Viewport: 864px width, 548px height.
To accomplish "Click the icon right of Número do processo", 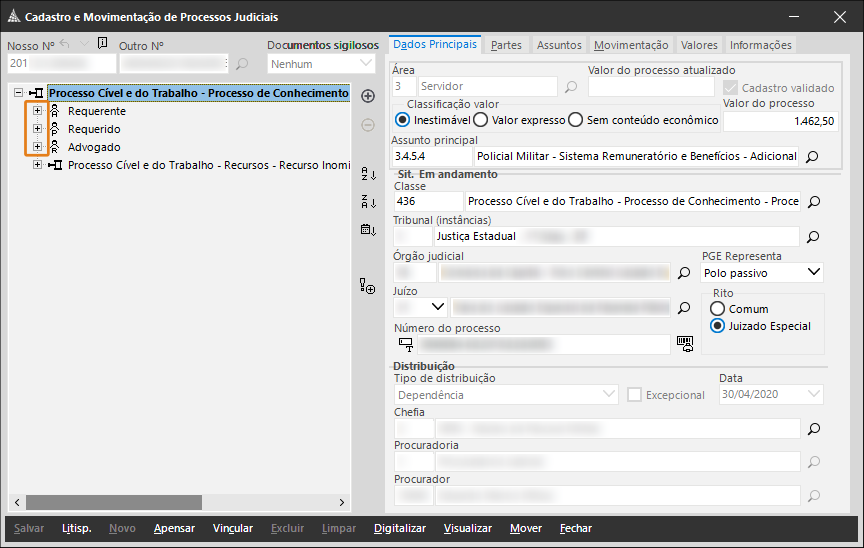I will tap(685, 344).
